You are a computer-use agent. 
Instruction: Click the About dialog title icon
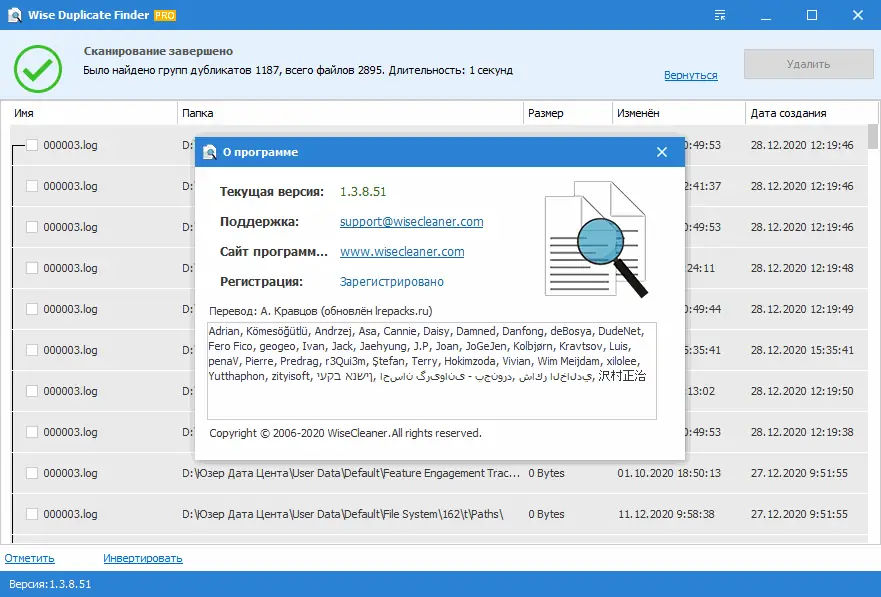tap(210, 152)
